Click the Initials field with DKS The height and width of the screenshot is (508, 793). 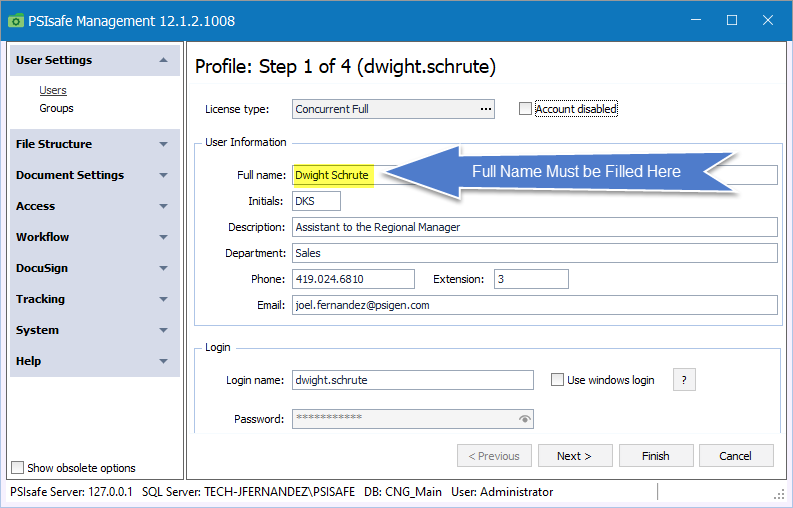coord(316,201)
